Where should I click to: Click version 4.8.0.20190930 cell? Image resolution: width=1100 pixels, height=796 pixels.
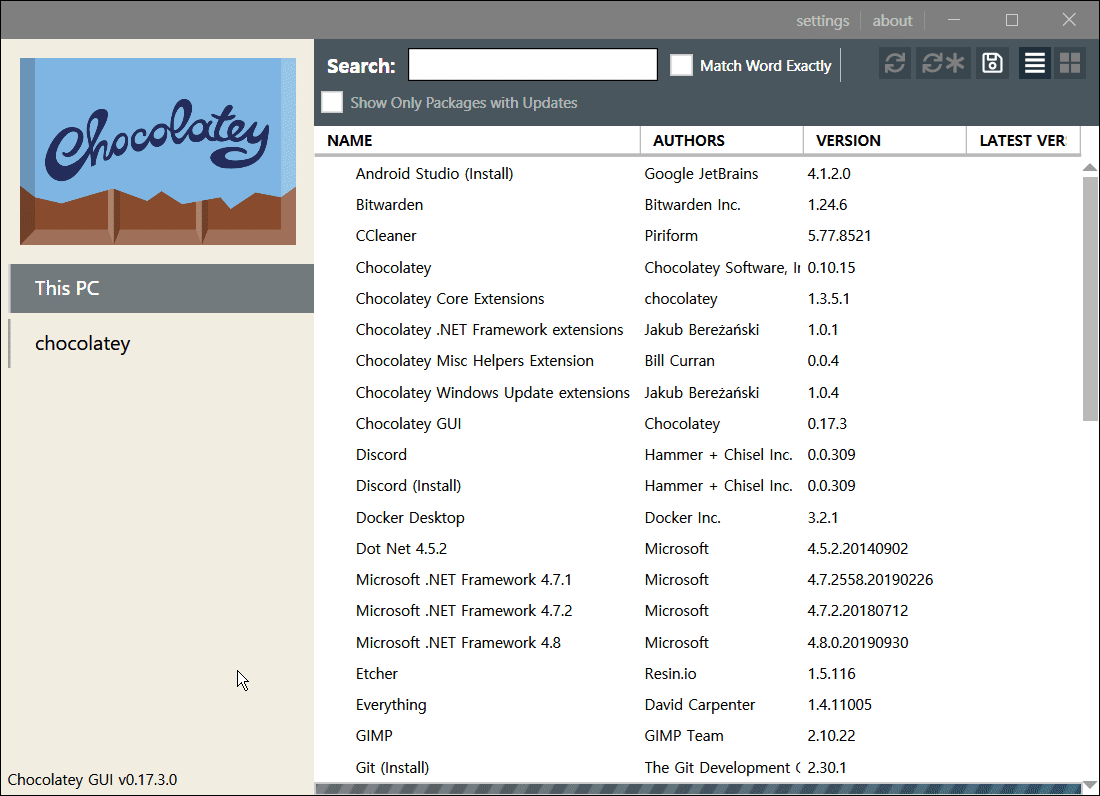coord(857,642)
